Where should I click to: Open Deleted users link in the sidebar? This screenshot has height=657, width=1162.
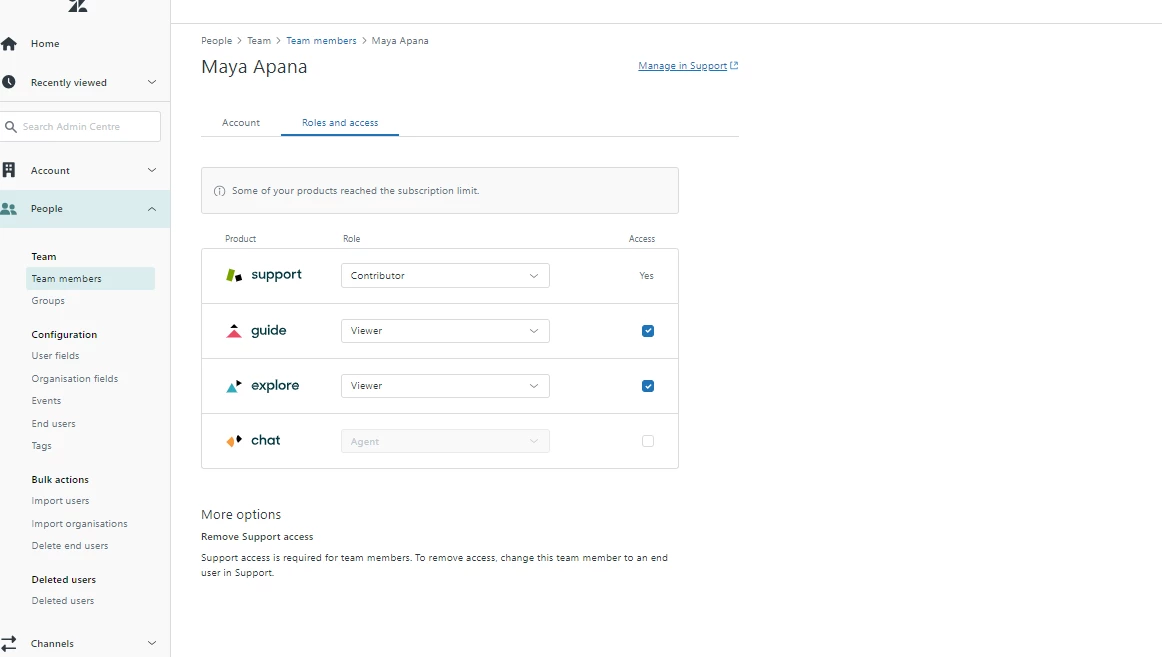(x=63, y=601)
